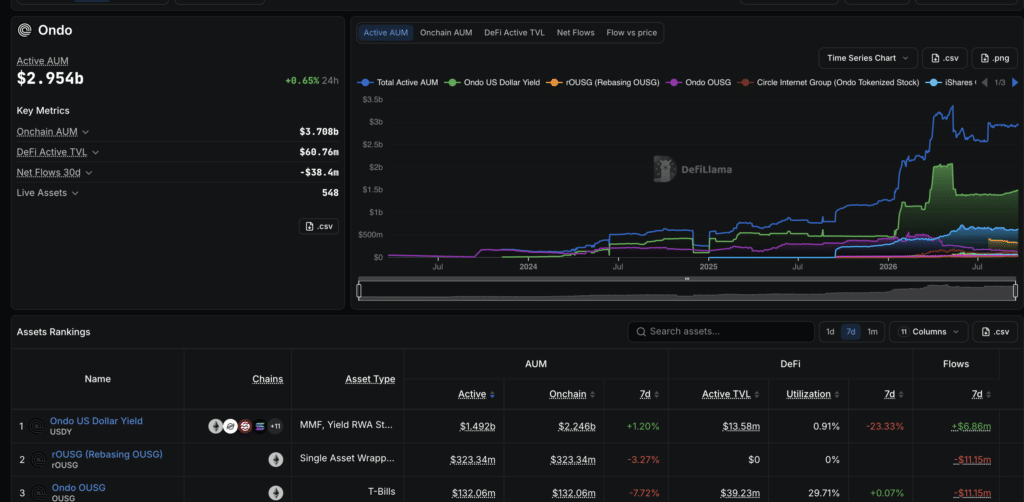Click the Ondo OUSG token logo in row 3
Viewport: 1024px width, 502px height.
click(x=37, y=493)
